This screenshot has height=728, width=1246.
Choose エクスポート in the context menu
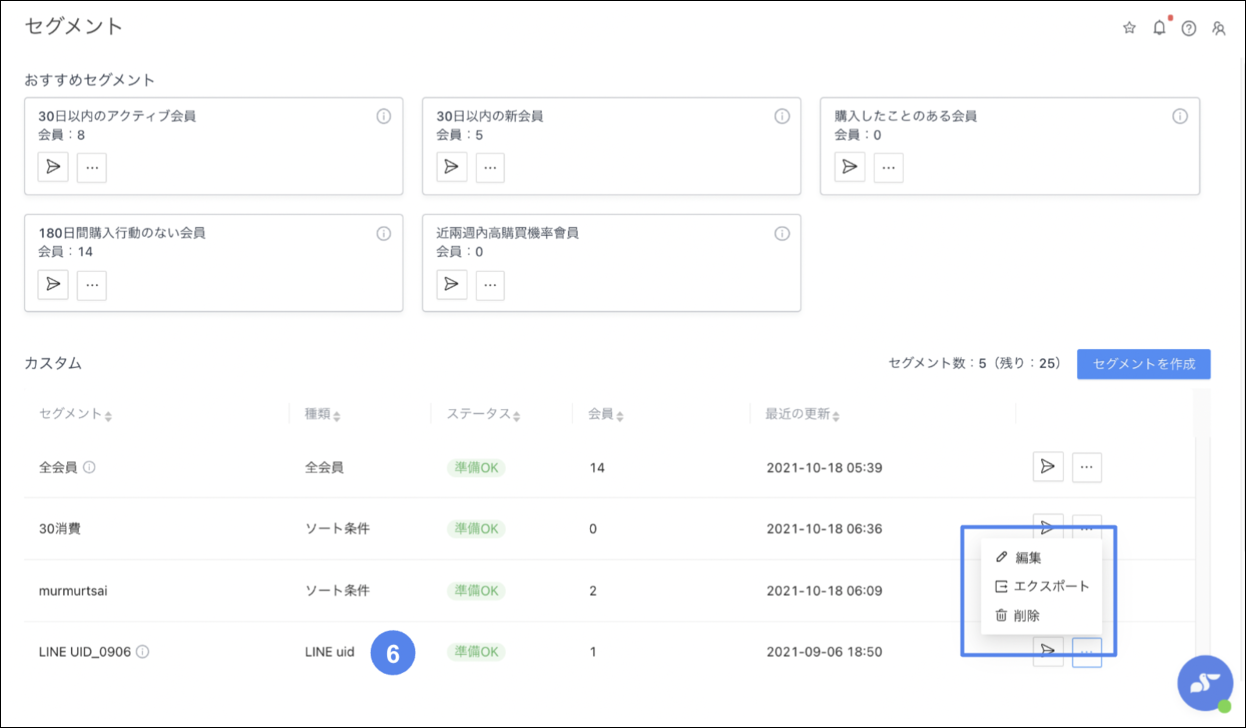[1050, 586]
